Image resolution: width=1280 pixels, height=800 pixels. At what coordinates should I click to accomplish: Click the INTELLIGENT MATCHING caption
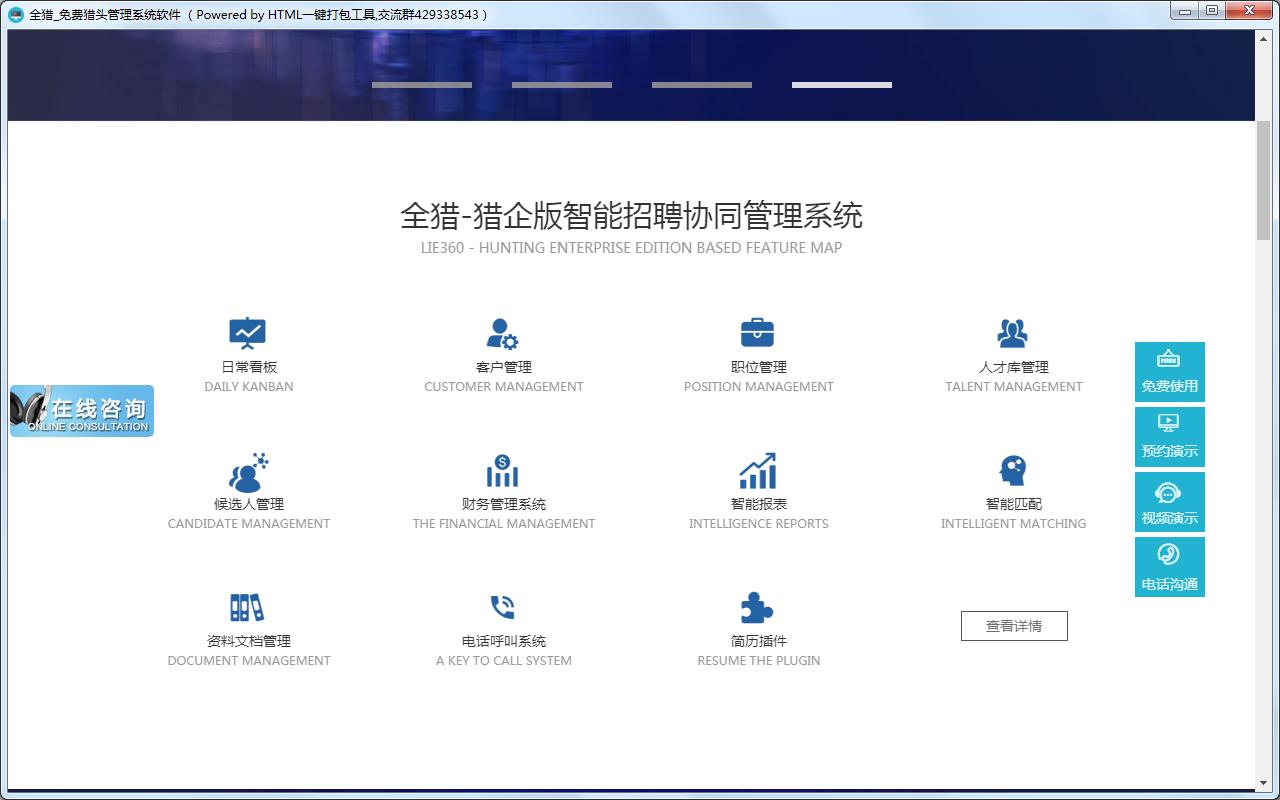click(1014, 524)
